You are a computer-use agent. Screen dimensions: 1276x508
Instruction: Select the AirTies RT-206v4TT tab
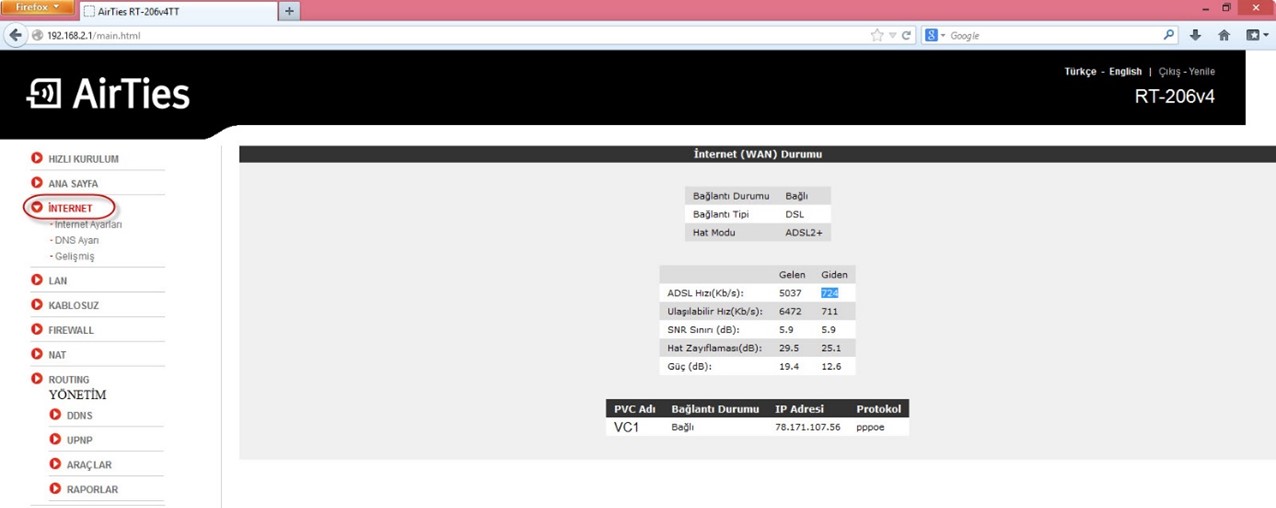point(177,11)
